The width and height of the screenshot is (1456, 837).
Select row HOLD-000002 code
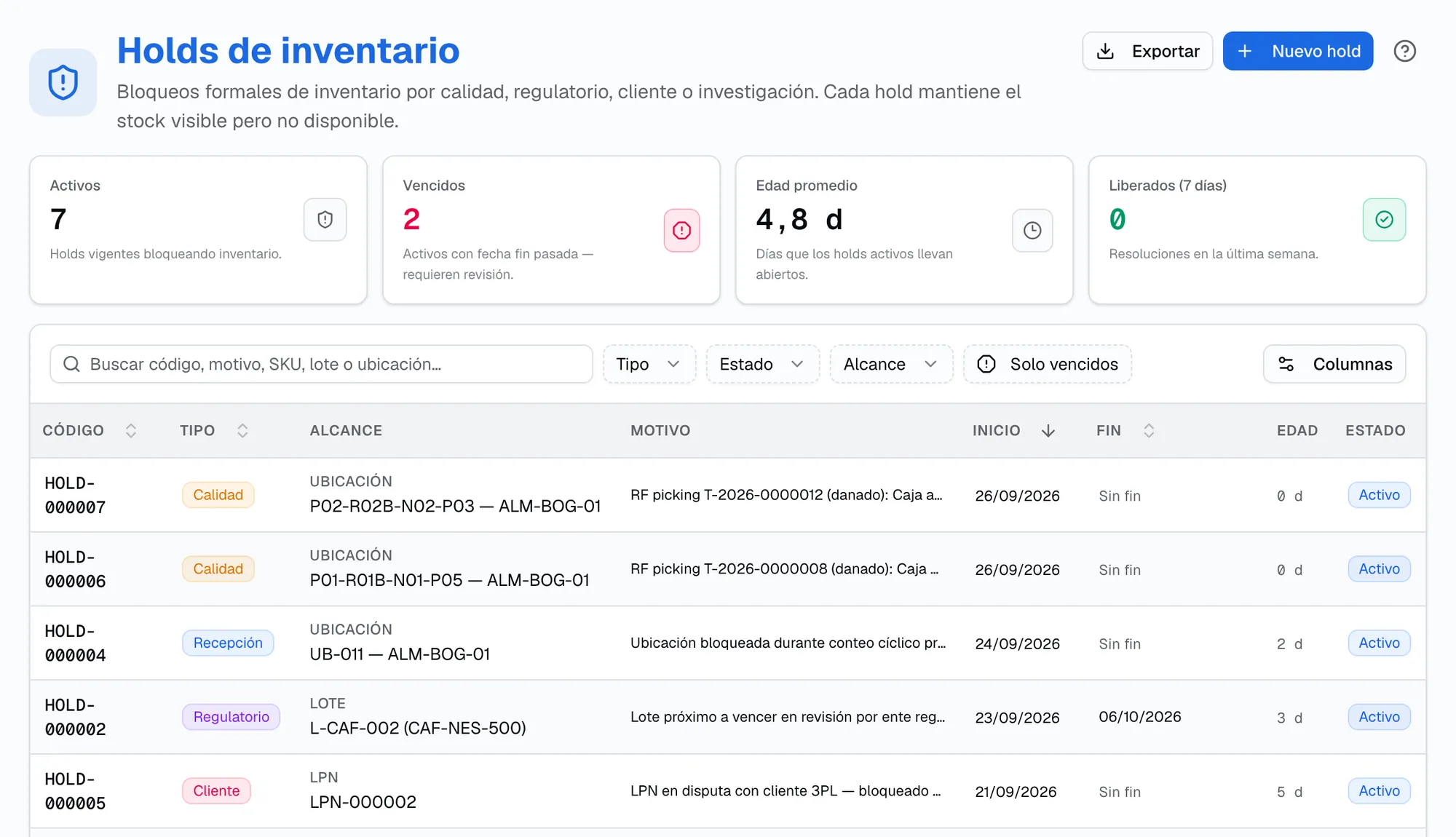tap(75, 717)
